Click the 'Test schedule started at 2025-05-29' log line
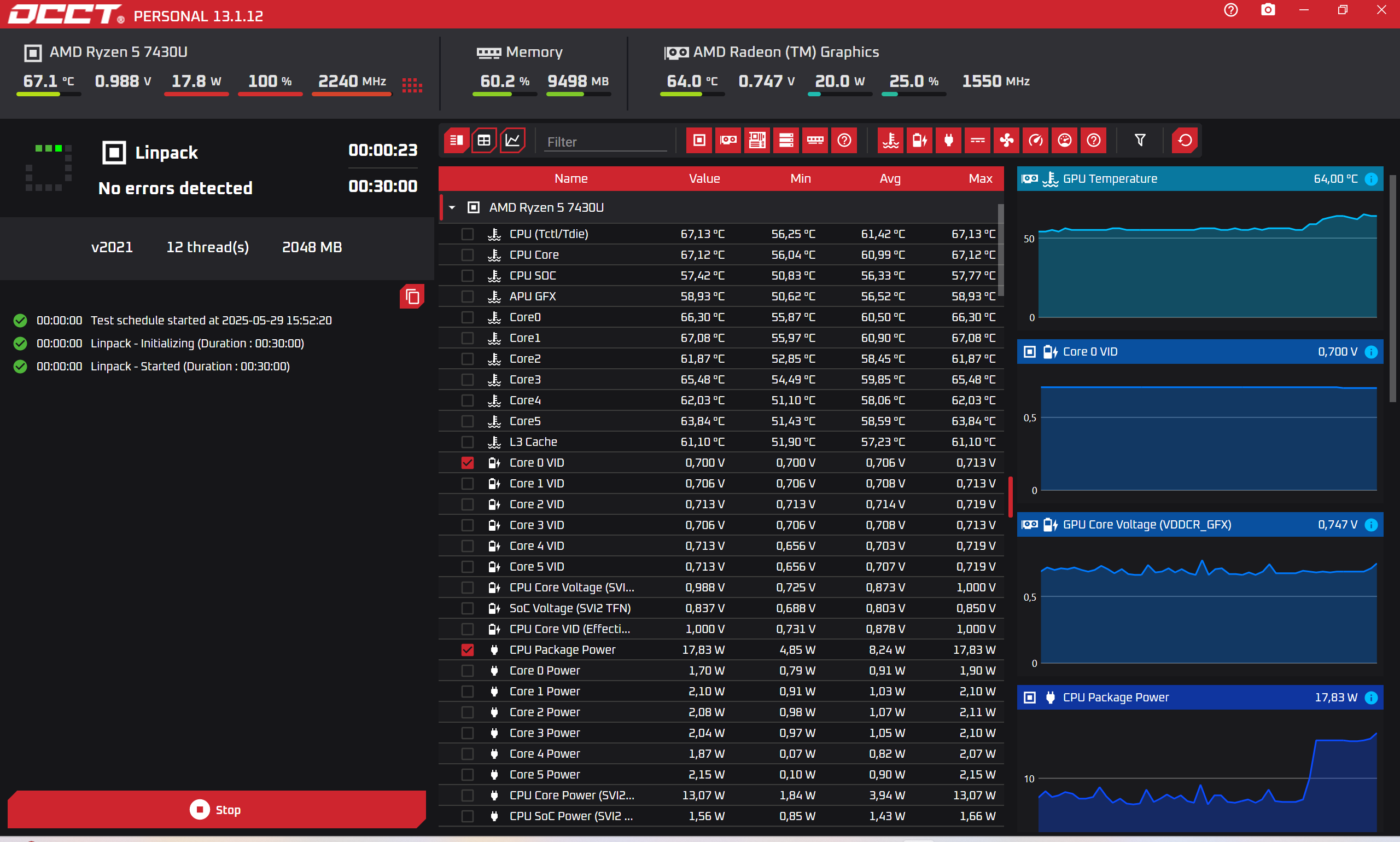Screen dimensions: 1400x842 (x=211, y=321)
